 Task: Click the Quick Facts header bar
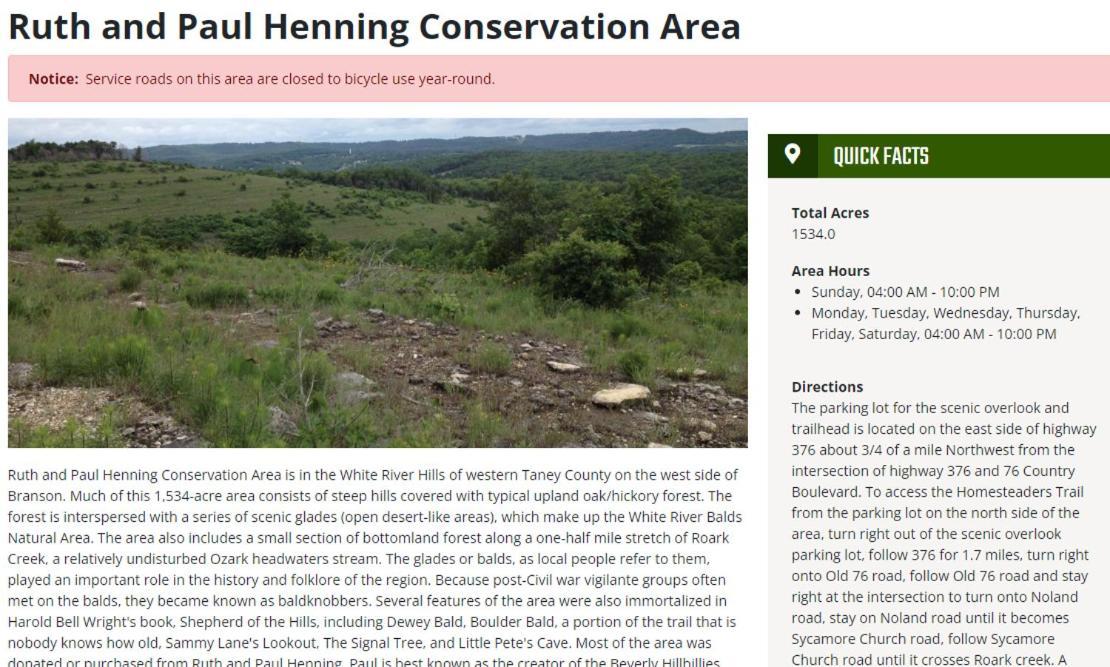click(939, 156)
